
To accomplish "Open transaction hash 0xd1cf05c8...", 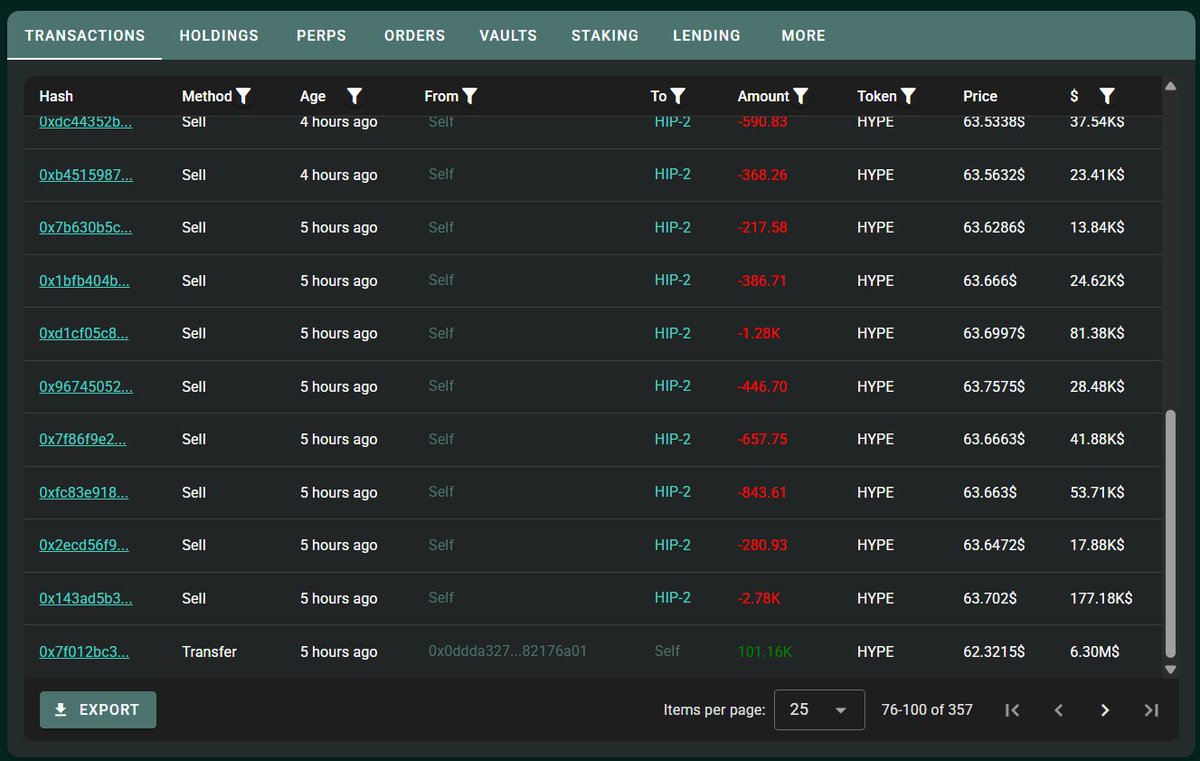I will (x=84, y=334).
